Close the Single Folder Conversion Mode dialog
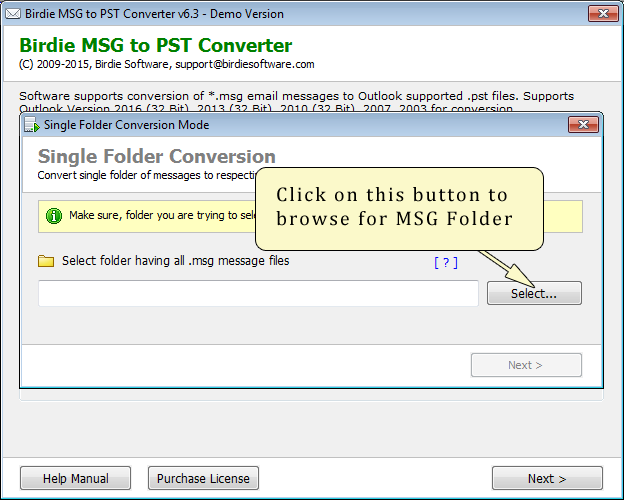Image resolution: width=624 pixels, height=500 pixels. click(x=583, y=125)
